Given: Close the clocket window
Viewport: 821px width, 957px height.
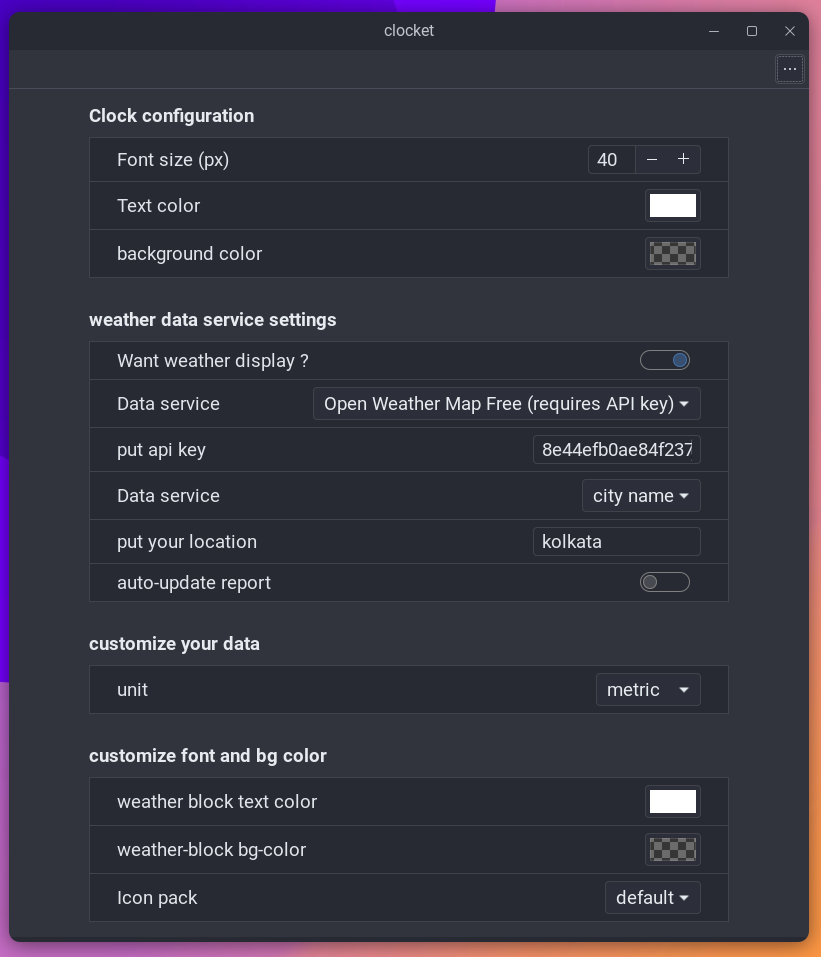Looking at the screenshot, I should 789,31.
